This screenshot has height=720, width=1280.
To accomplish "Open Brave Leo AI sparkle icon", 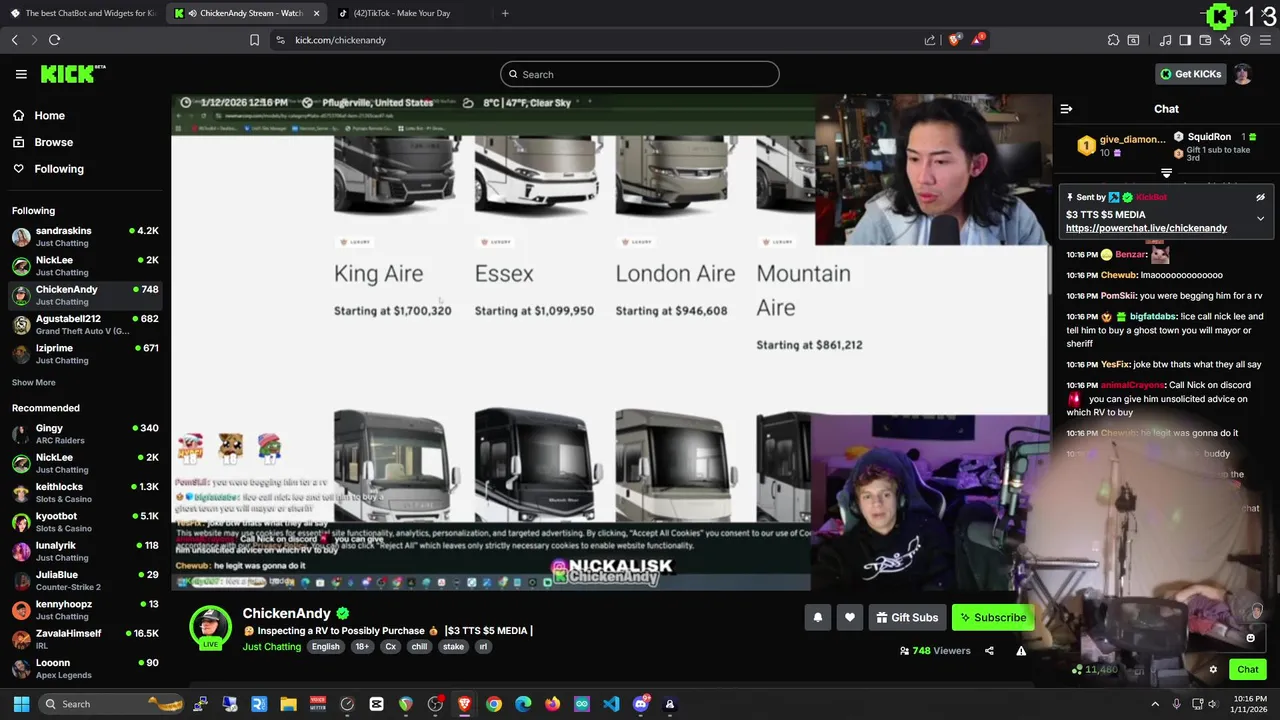I will [1225, 40].
